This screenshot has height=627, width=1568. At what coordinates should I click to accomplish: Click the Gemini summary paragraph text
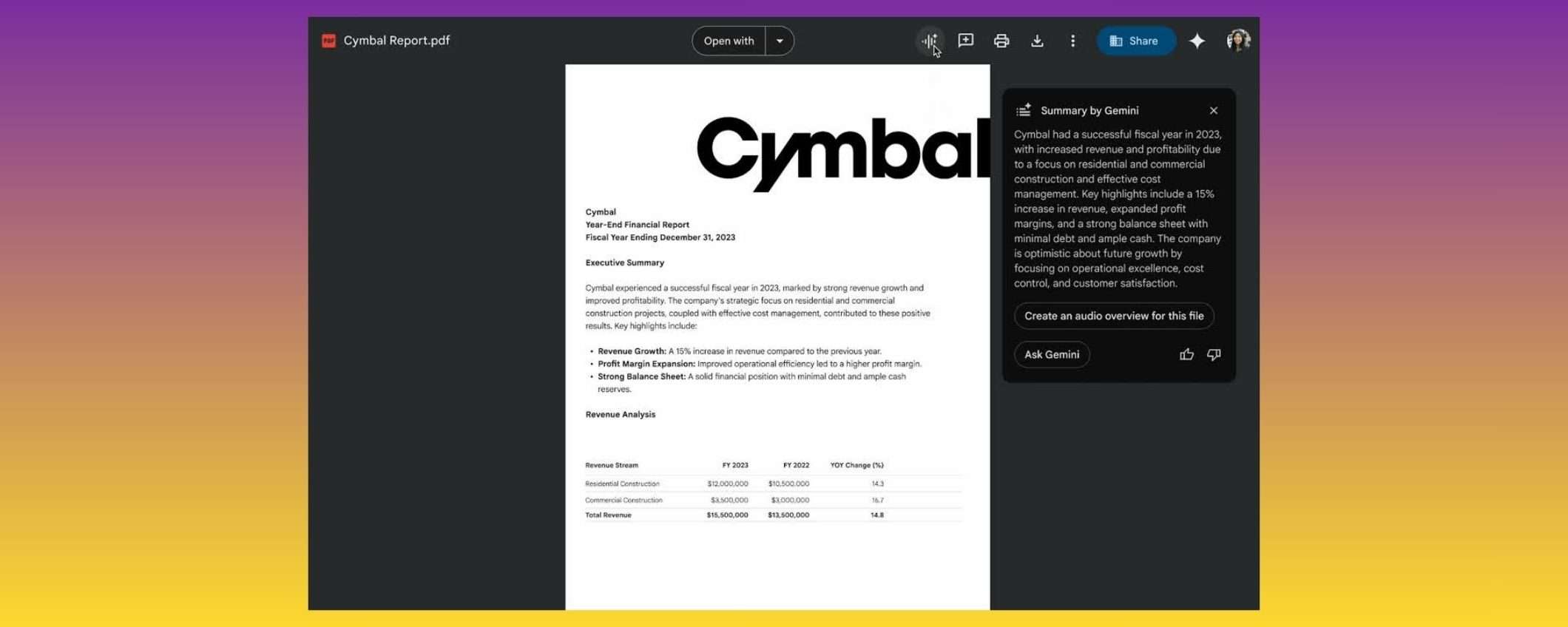(1118, 209)
